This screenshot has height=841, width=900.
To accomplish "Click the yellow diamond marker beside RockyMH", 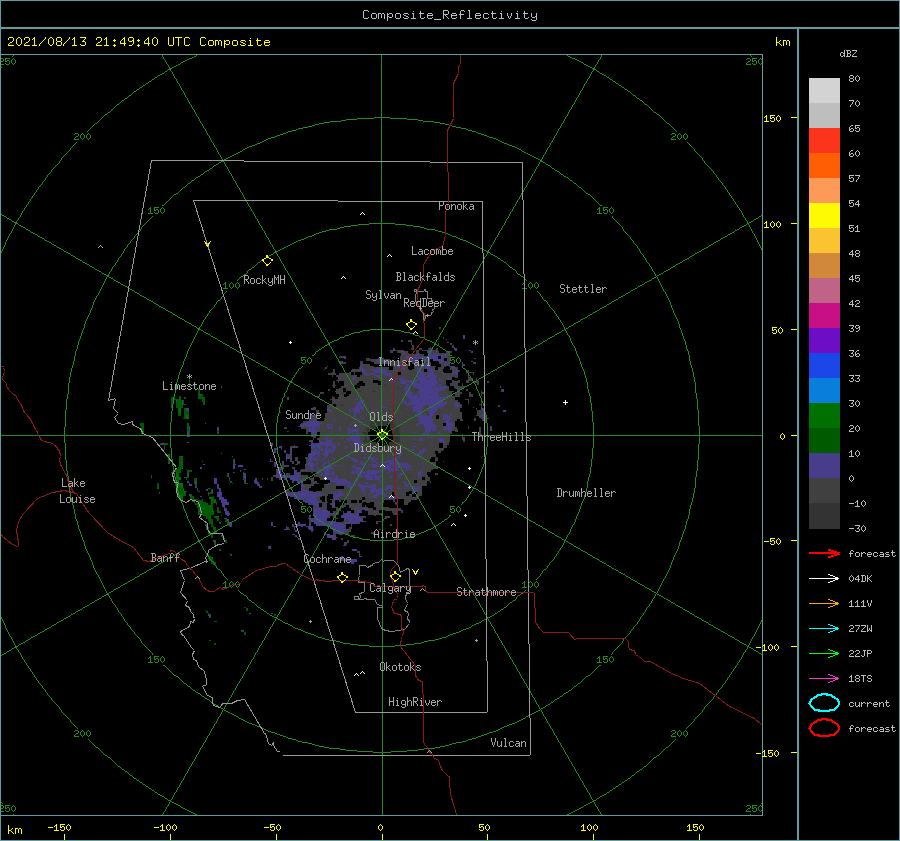I will tap(267, 261).
